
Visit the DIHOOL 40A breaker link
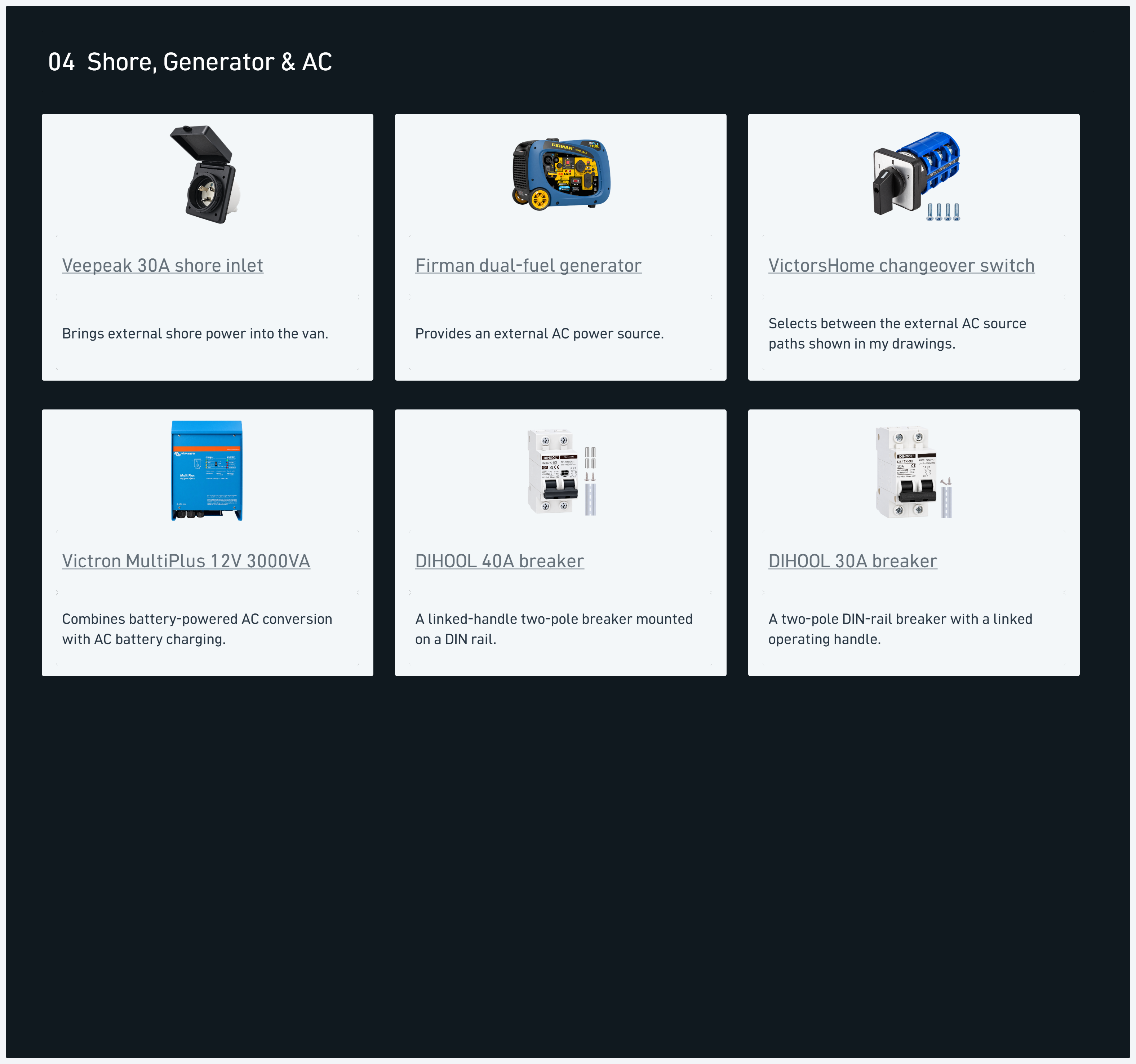500,561
